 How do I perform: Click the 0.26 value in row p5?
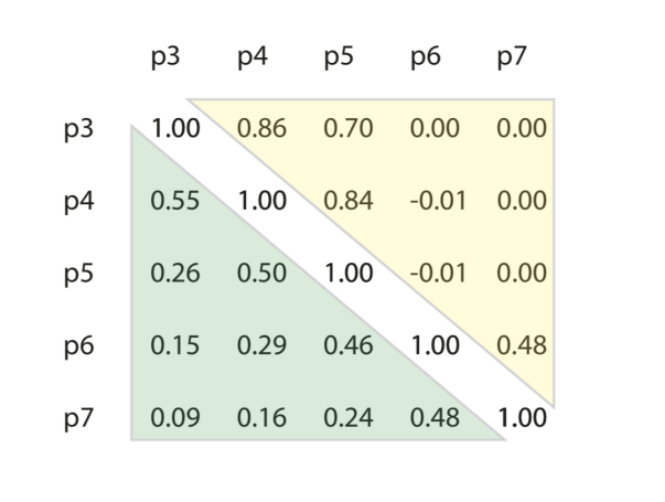point(175,273)
